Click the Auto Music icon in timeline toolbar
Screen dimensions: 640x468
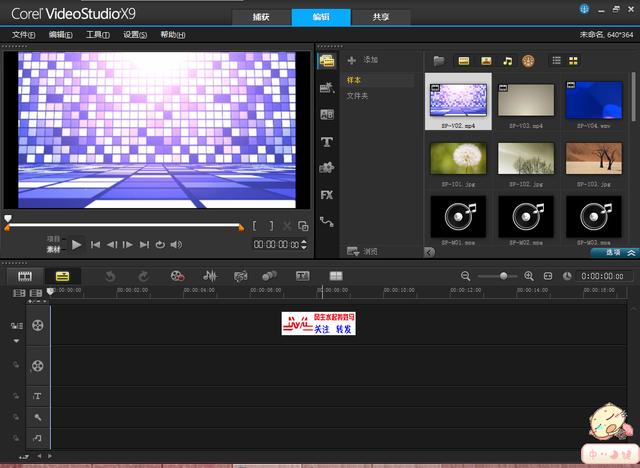coord(240,276)
